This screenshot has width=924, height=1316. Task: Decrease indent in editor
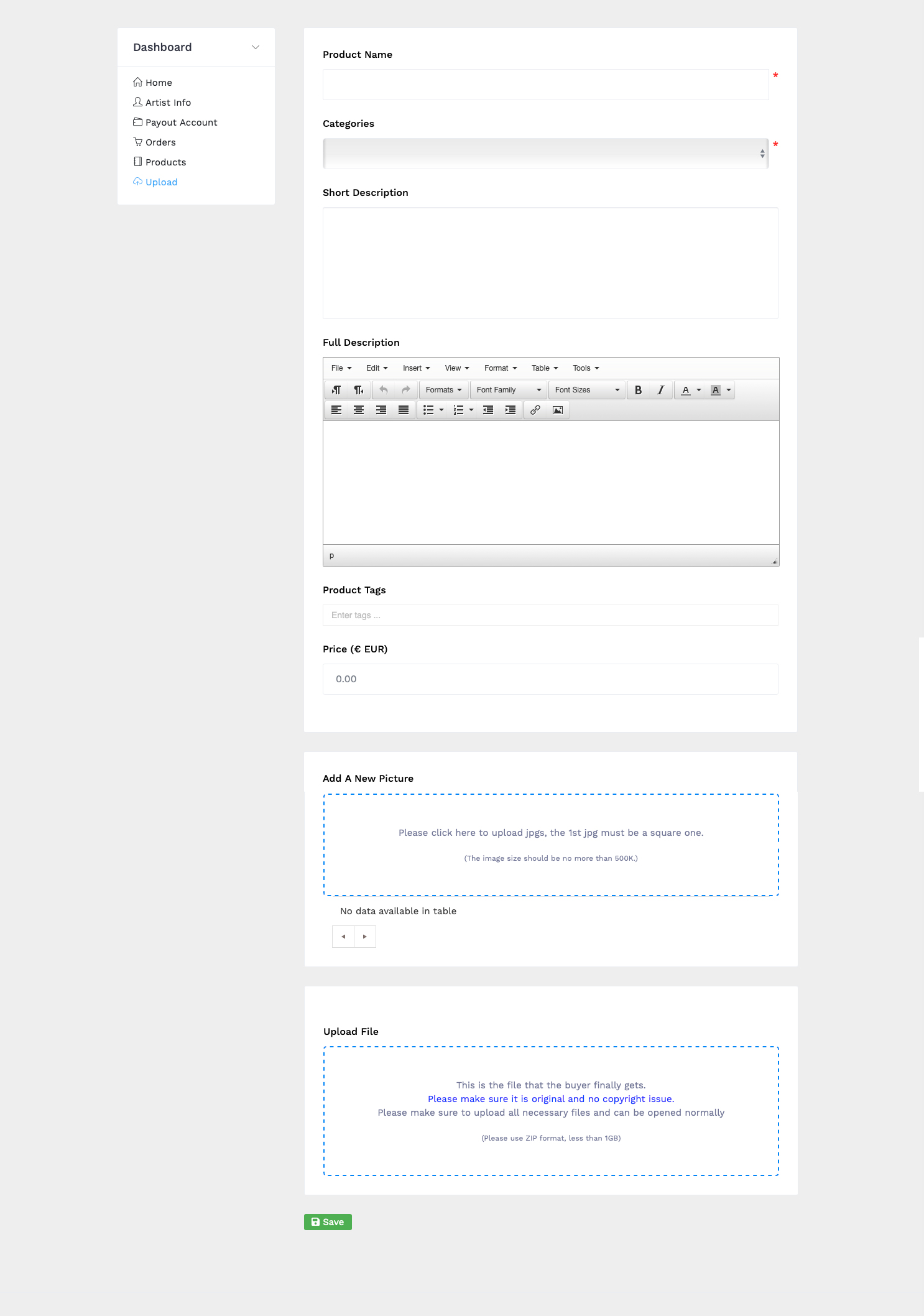[488, 410]
